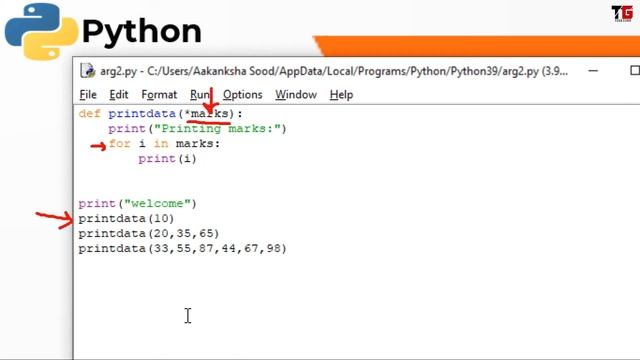640x360 pixels.
Task: Click the Python logo icon
Action: pyautogui.click(x=41, y=31)
